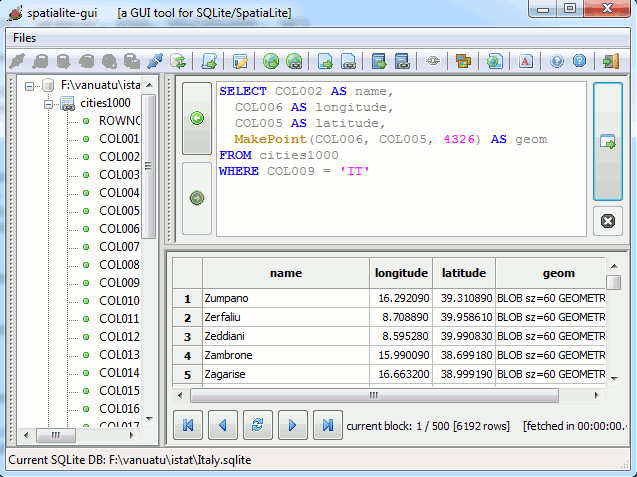Select the COL006 column in tree

tap(119, 229)
